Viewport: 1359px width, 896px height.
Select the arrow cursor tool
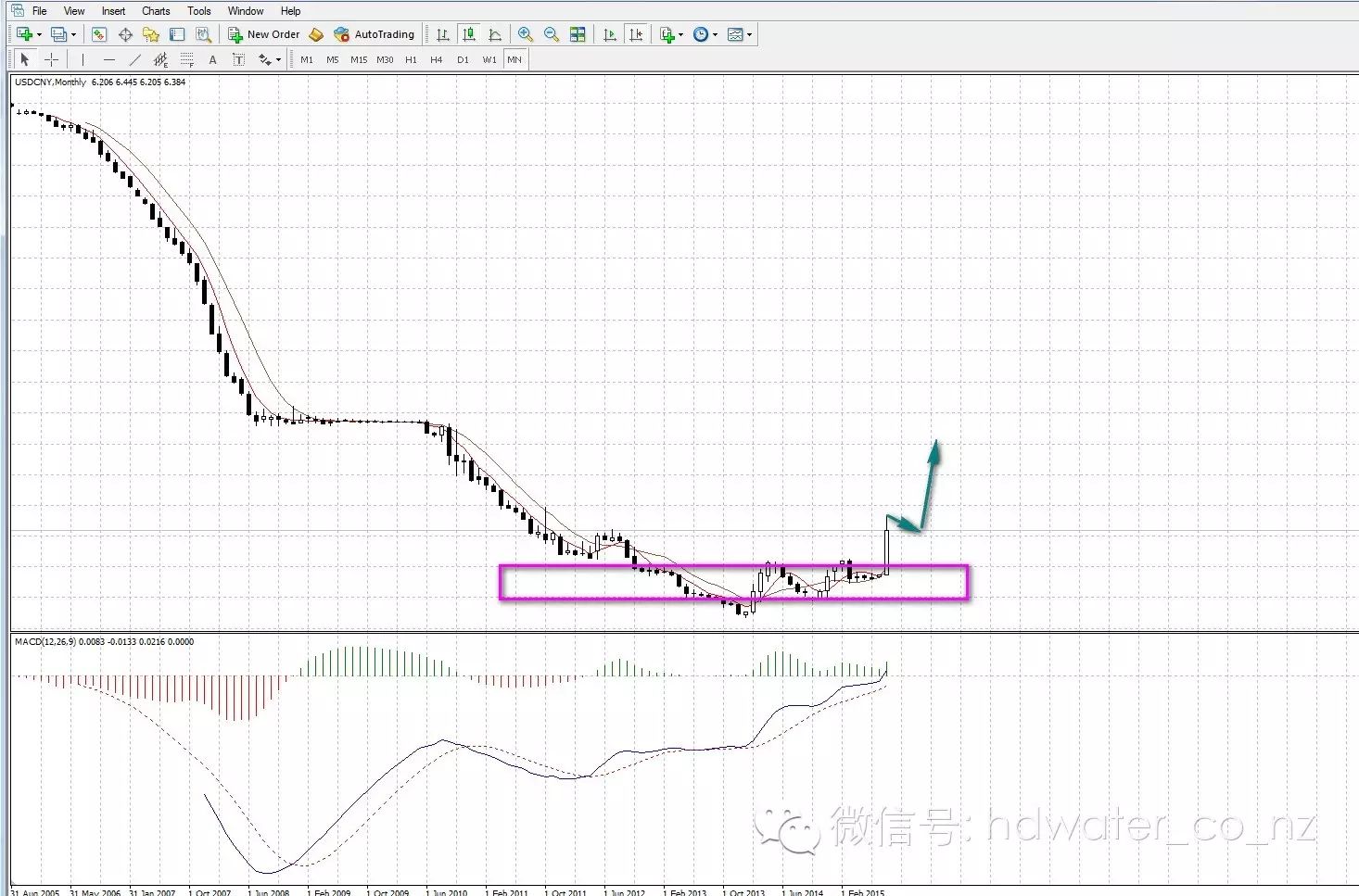[x=25, y=59]
